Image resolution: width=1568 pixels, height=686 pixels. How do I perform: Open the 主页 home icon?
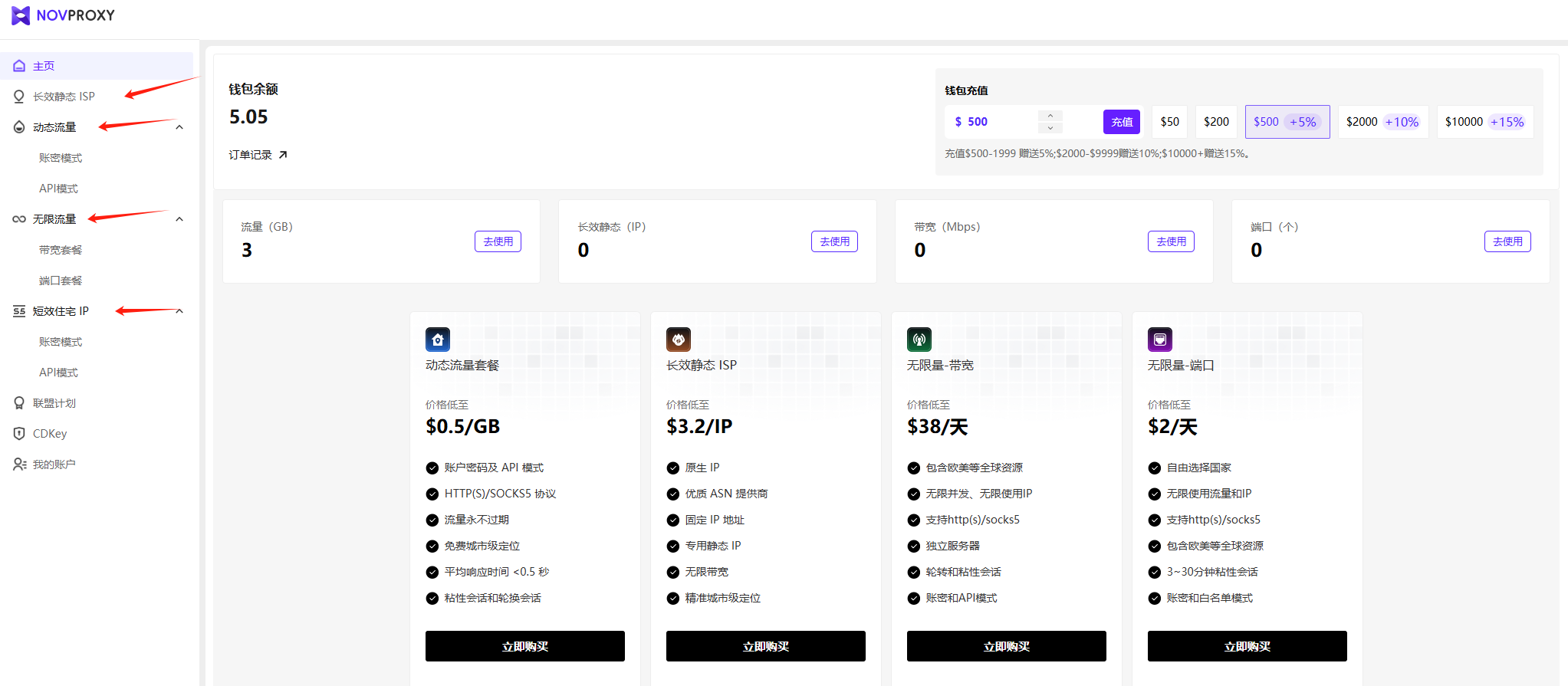point(19,66)
